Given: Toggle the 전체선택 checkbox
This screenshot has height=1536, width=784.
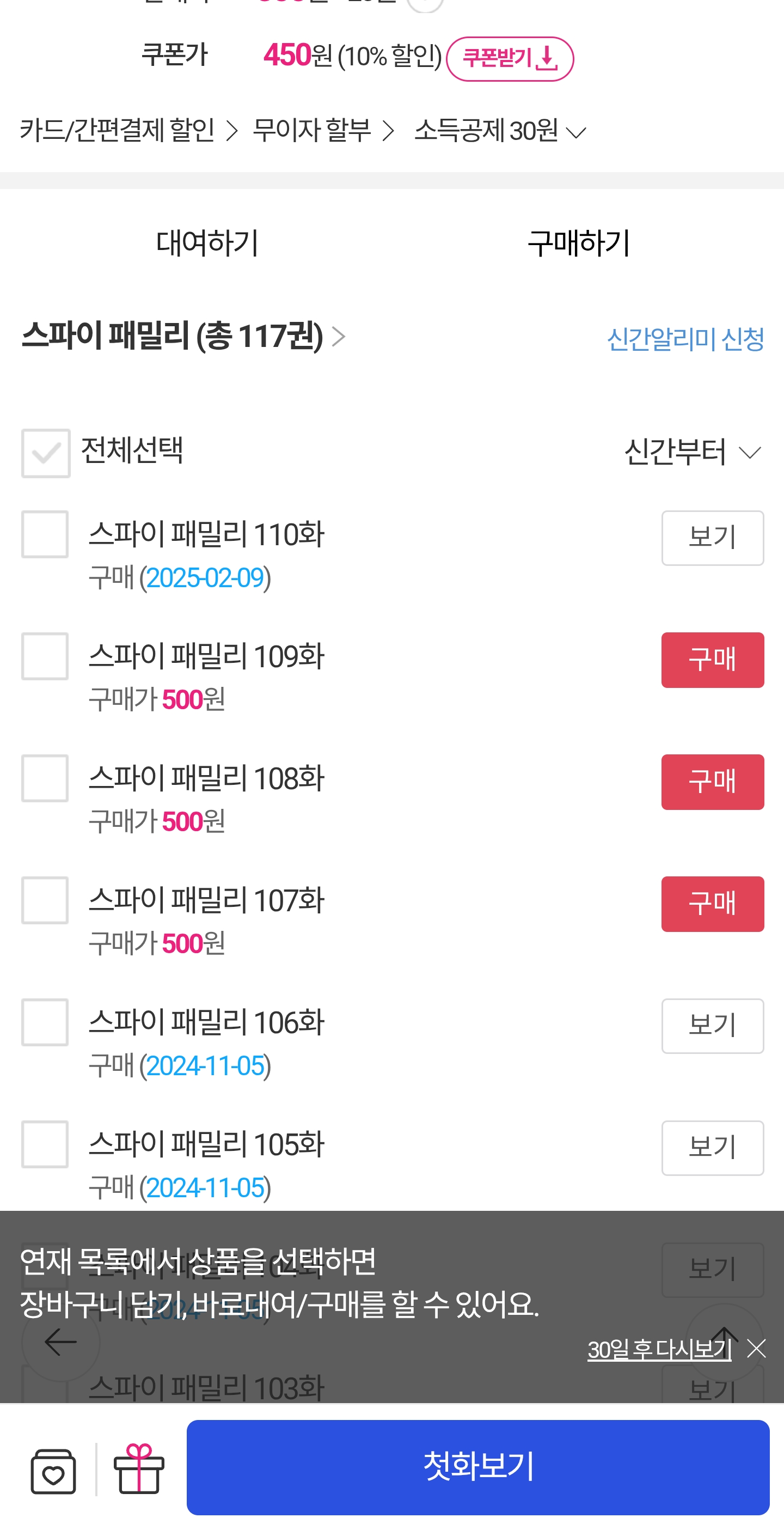Looking at the screenshot, I should [x=46, y=453].
